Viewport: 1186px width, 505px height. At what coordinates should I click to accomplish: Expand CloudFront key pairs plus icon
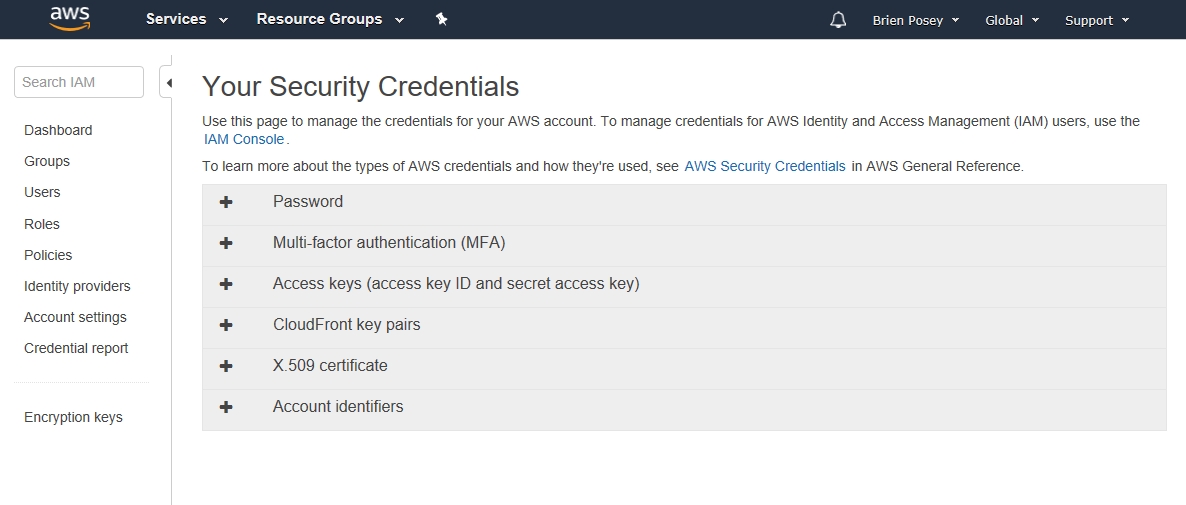pos(225,324)
